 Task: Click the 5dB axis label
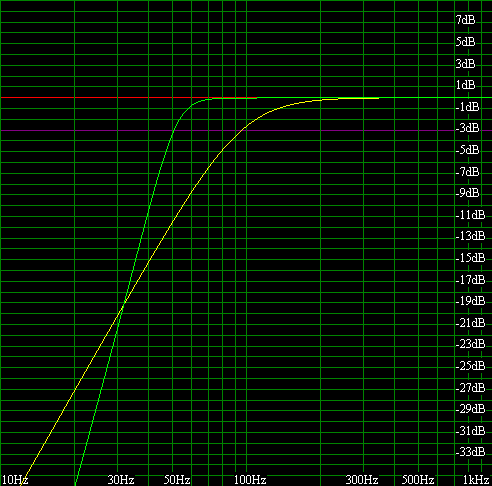[x=465, y=42]
